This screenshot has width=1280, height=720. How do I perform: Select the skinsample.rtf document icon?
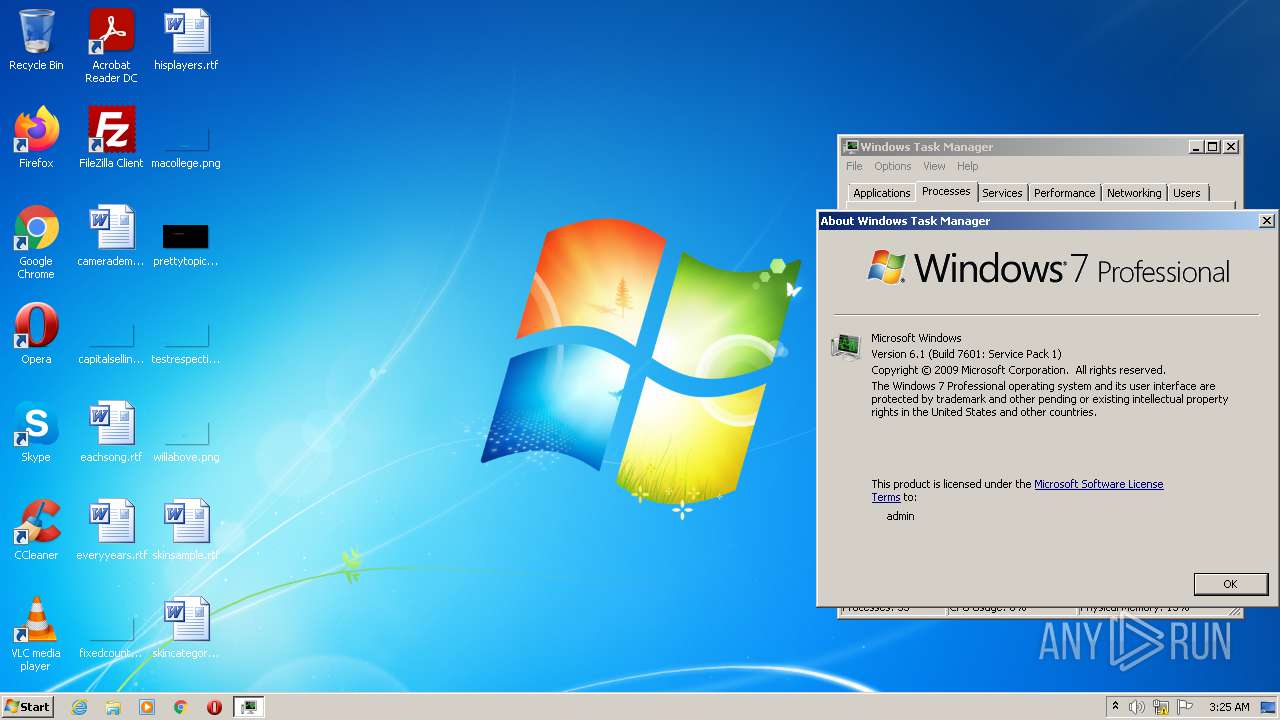(x=186, y=530)
